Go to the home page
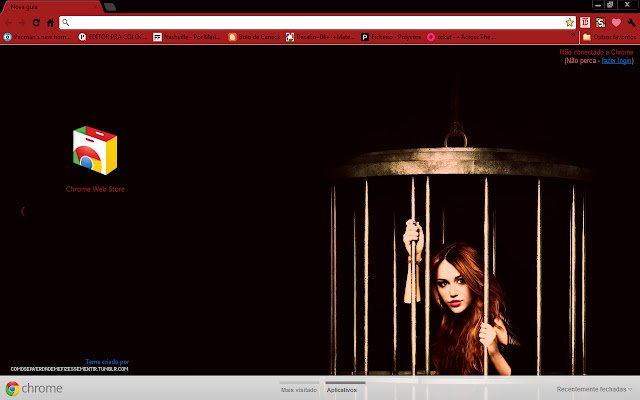The width and height of the screenshot is (640, 400). click(x=50, y=23)
